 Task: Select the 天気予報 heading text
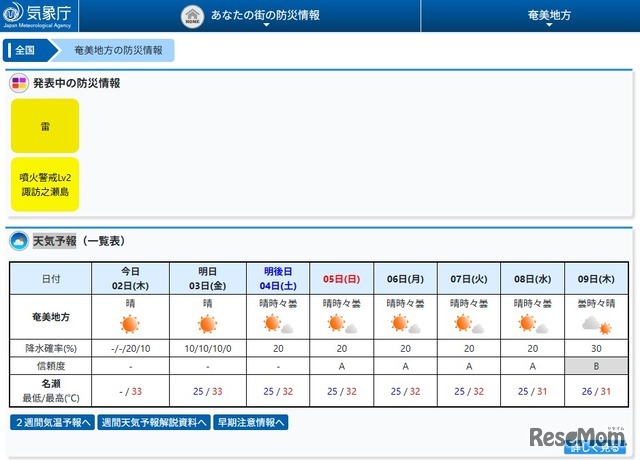click(x=54, y=241)
